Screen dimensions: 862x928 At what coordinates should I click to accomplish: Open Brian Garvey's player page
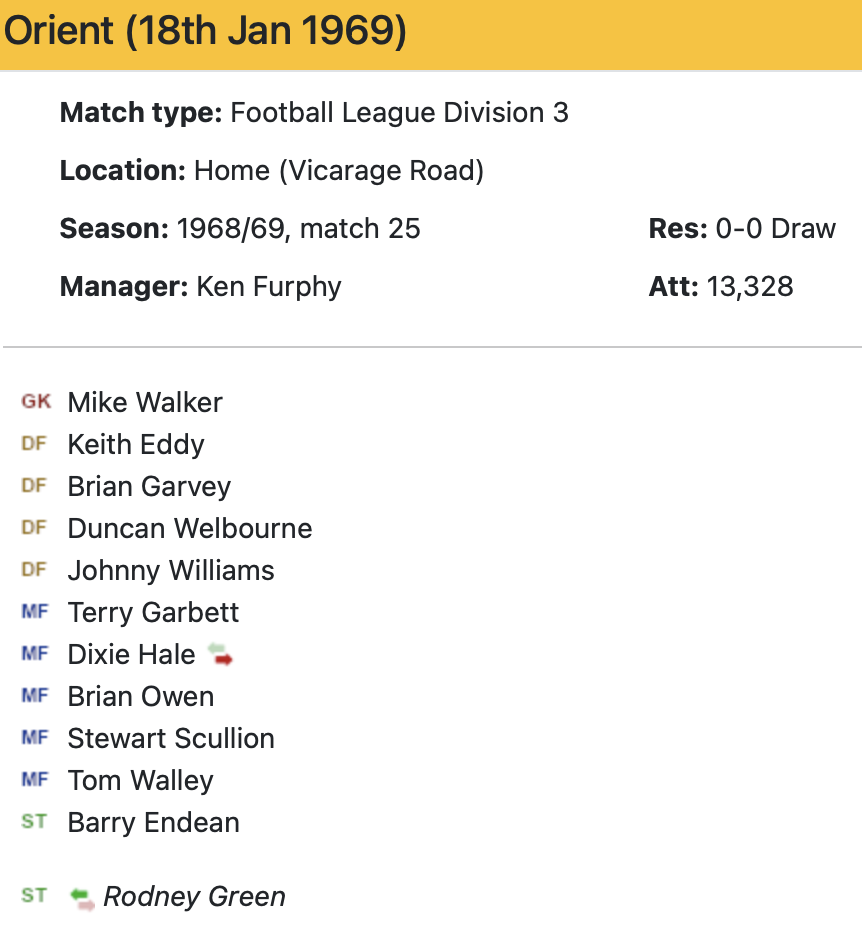point(149,486)
